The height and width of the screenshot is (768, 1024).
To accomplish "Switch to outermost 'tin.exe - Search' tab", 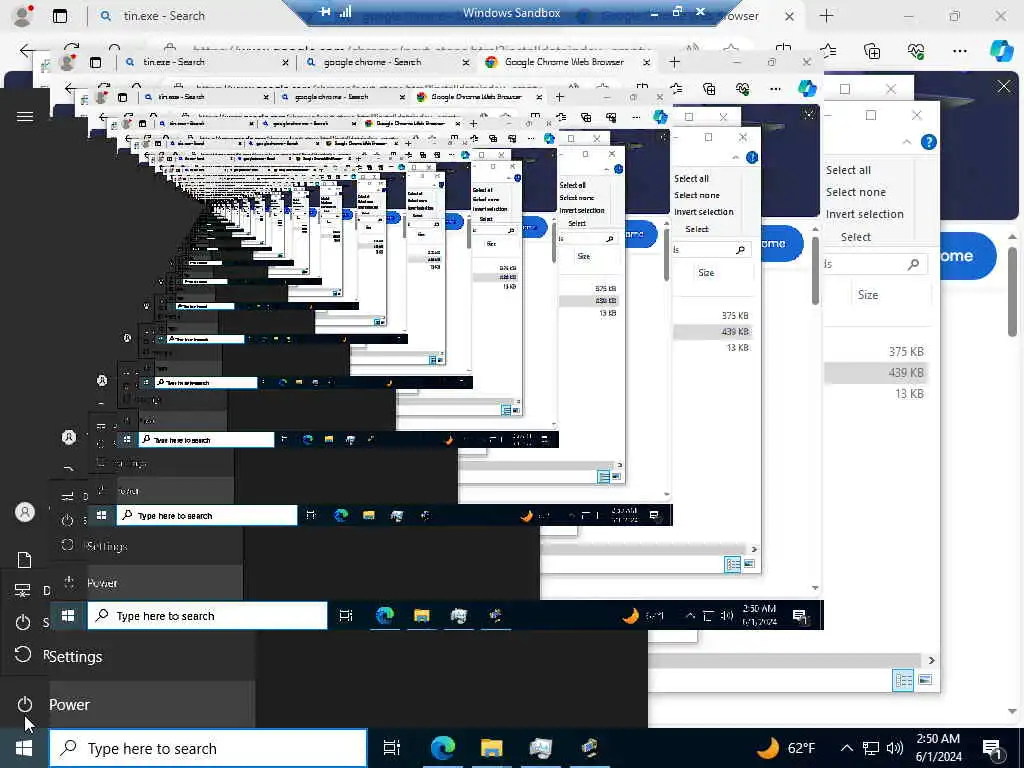I will (x=163, y=16).
